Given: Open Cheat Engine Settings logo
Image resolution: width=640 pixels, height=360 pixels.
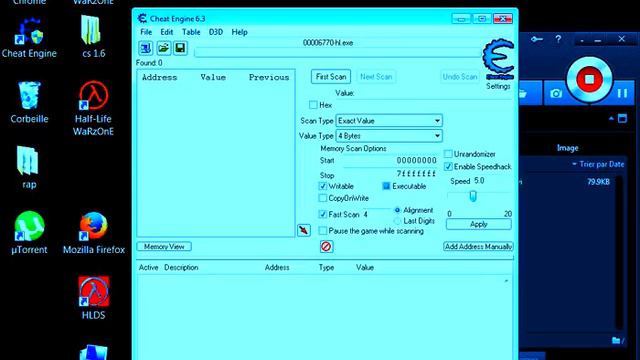Looking at the screenshot, I should point(498,60).
